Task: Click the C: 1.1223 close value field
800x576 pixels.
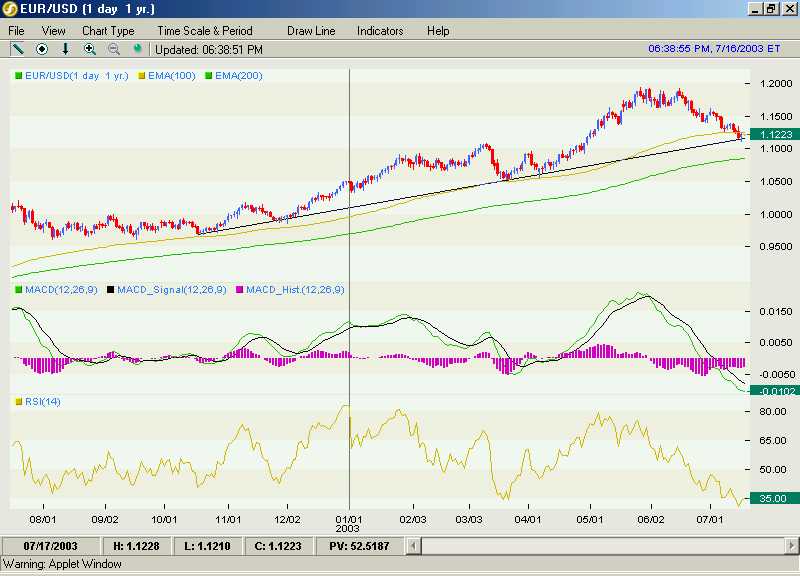Action: tap(278, 546)
